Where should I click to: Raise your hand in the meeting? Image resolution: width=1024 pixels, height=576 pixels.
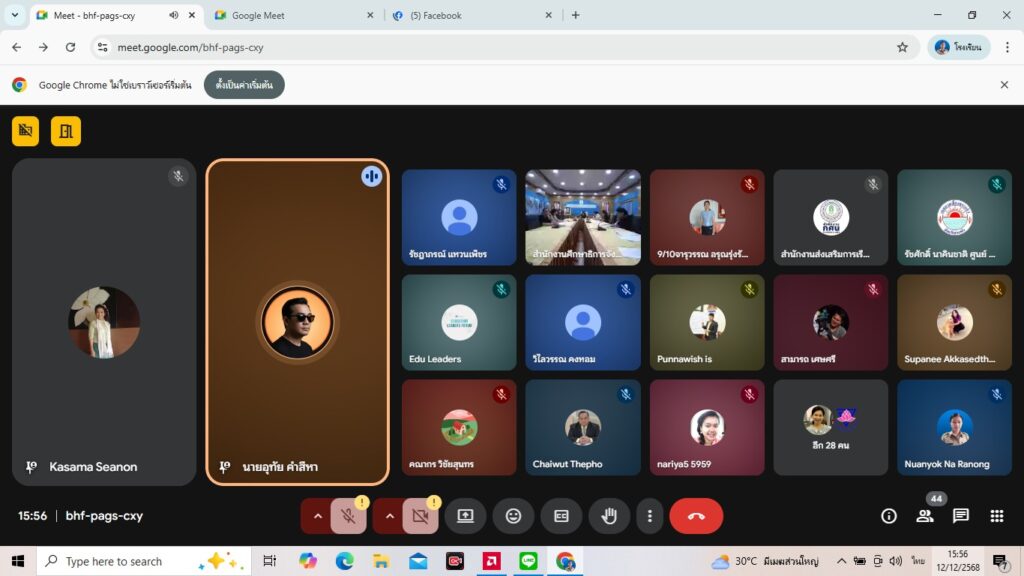point(609,516)
